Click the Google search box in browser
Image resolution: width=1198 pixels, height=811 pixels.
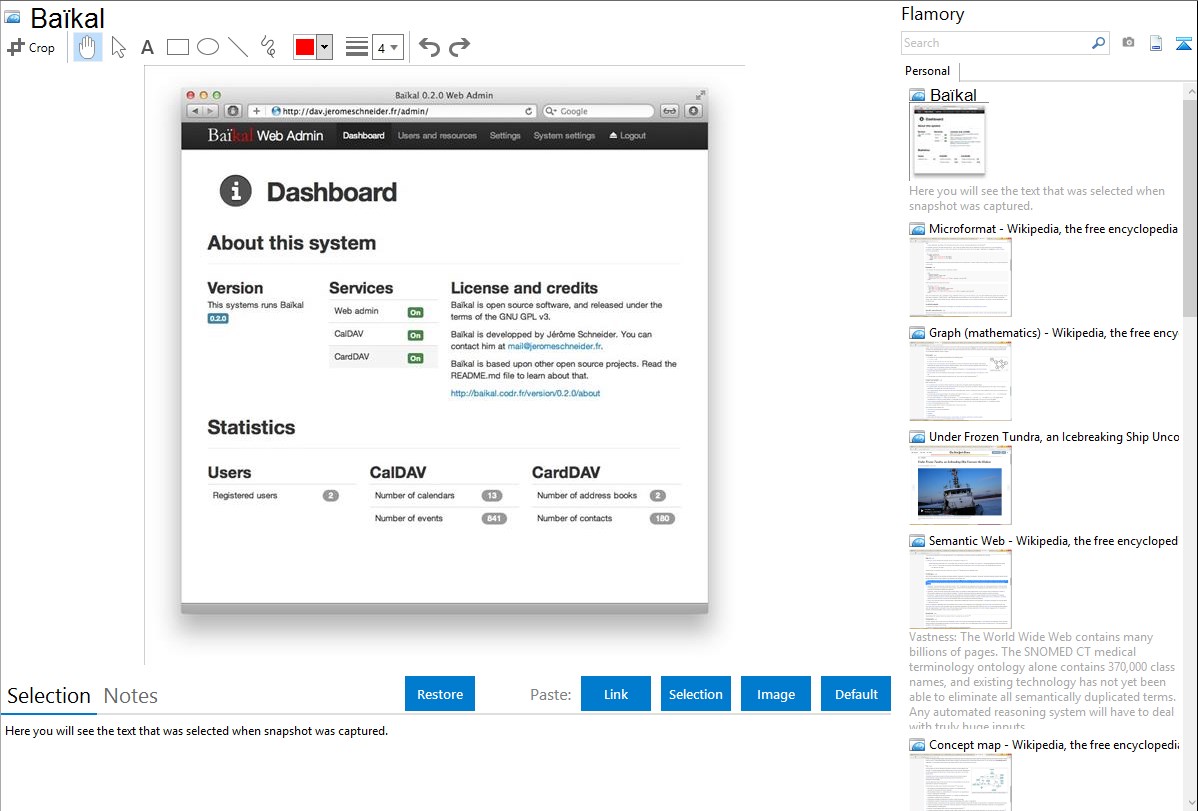pyautogui.click(x=598, y=111)
